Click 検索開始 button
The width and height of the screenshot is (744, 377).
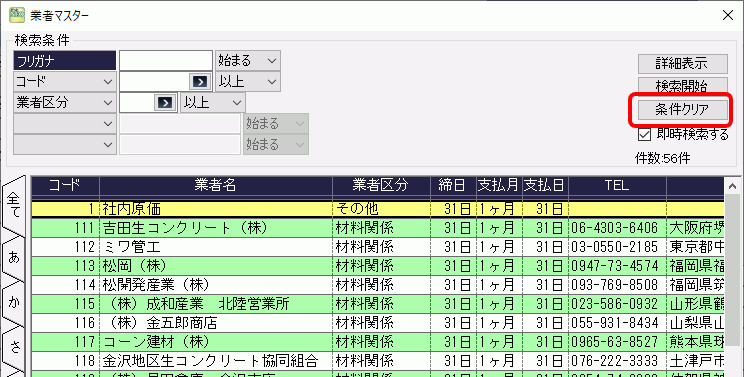click(x=682, y=86)
